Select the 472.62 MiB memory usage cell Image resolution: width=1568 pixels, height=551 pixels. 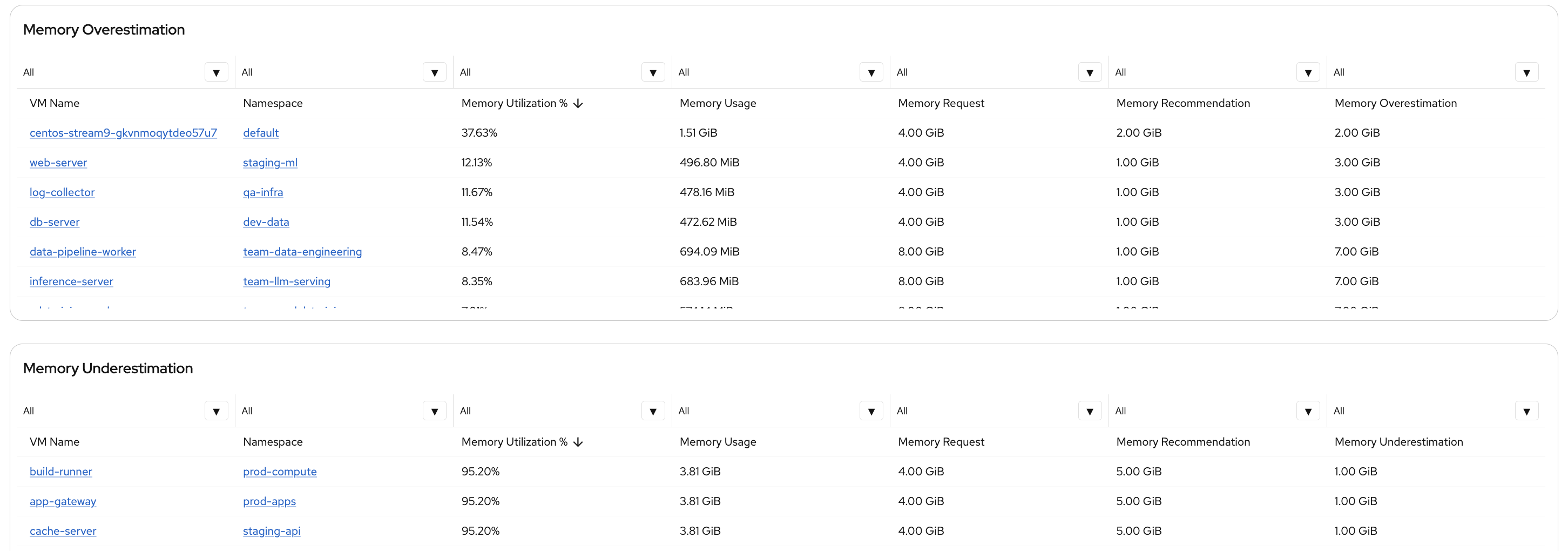[x=708, y=222]
